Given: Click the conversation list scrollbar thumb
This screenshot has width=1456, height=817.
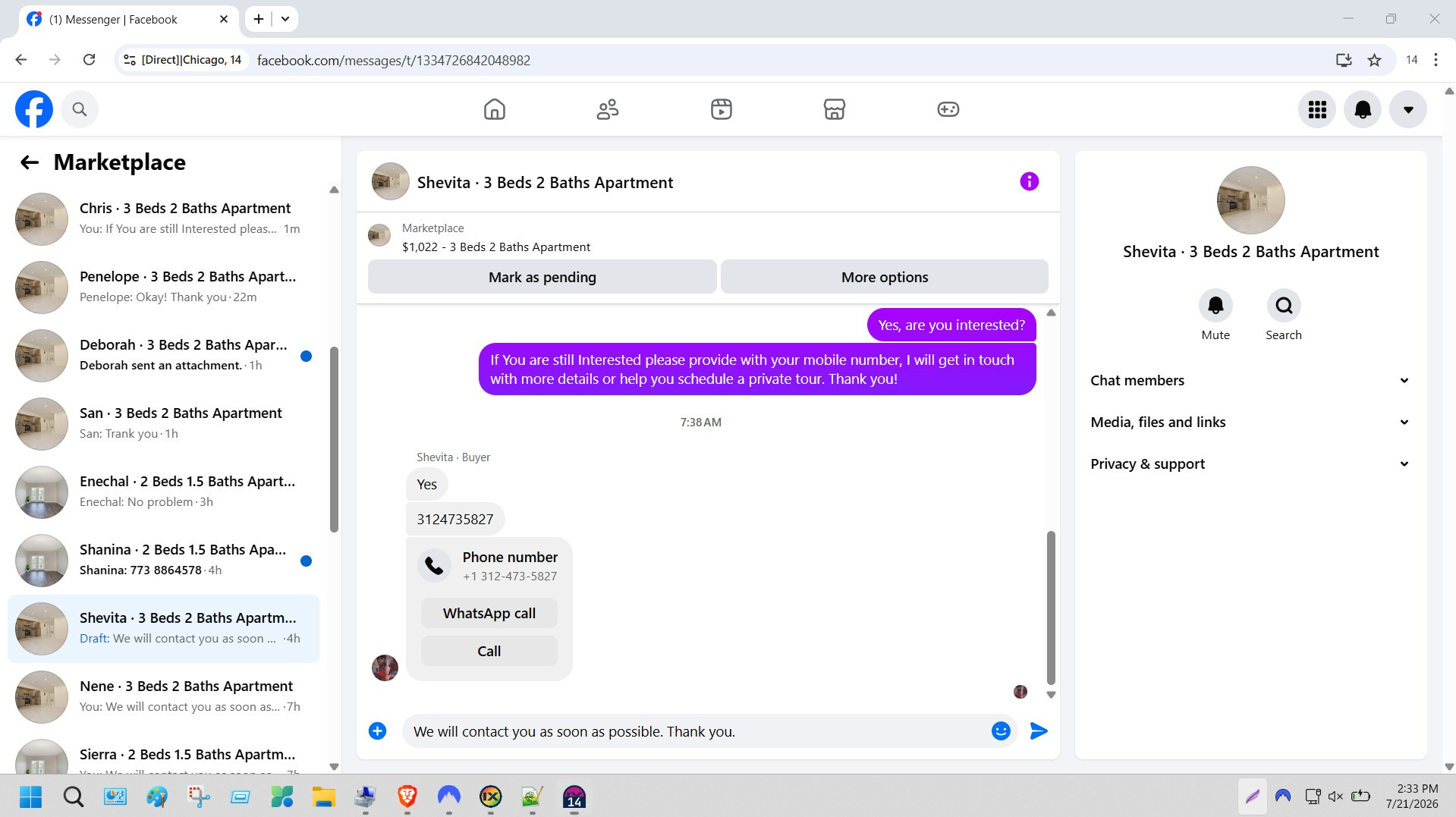Looking at the screenshot, I should pyautogui.click(x=334, y=439).
